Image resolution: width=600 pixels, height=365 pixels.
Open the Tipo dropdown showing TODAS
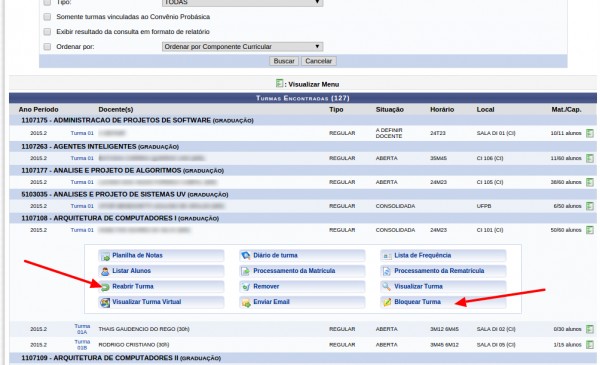(x=243, y=2)
